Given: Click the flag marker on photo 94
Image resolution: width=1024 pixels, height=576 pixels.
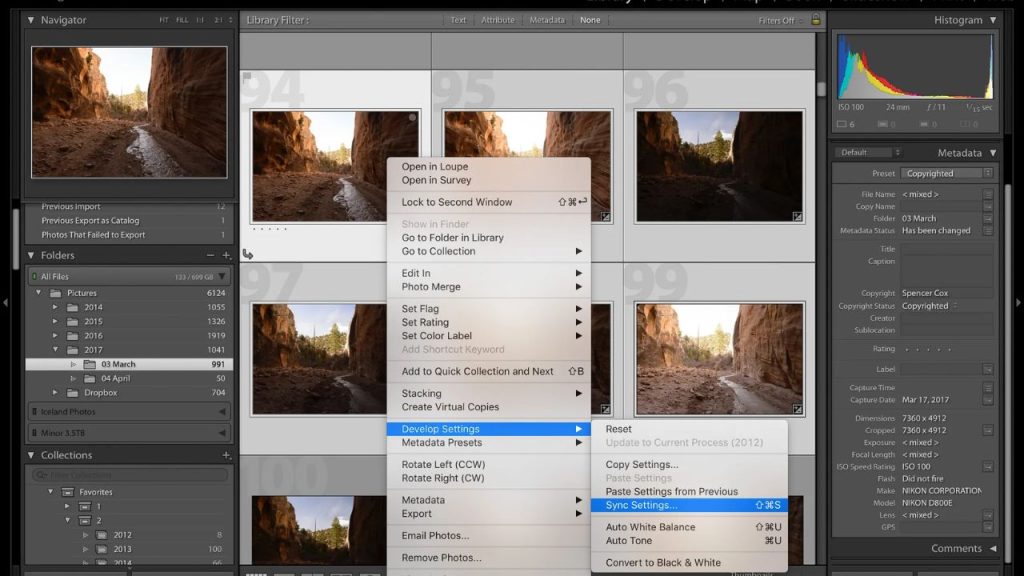Looking at the screenshot, I should pyautogui.click(x=247, y=76).
